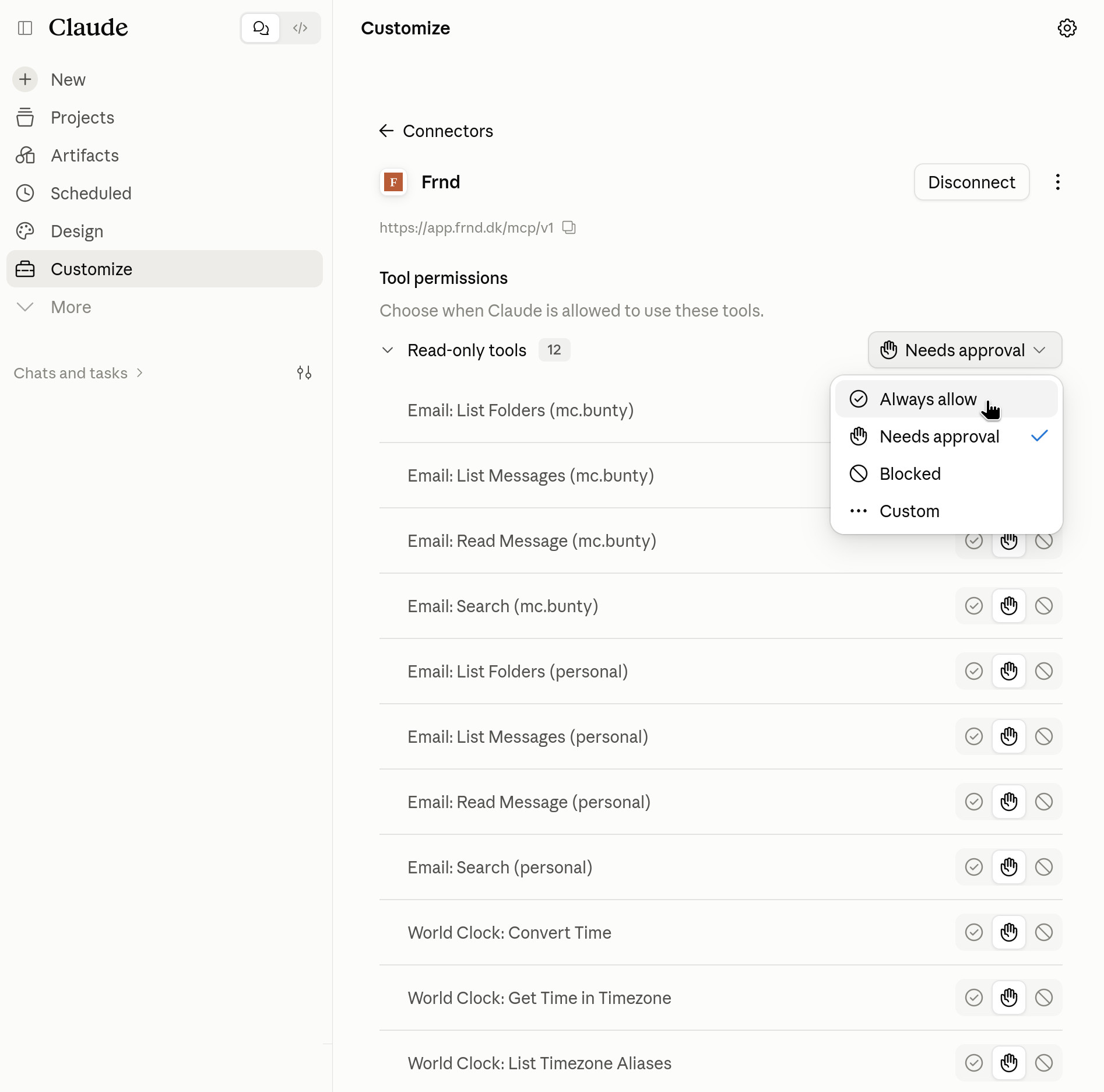1104x1092 pixels.
Task: Open settings gear icon
Action: pos(1067,28)
